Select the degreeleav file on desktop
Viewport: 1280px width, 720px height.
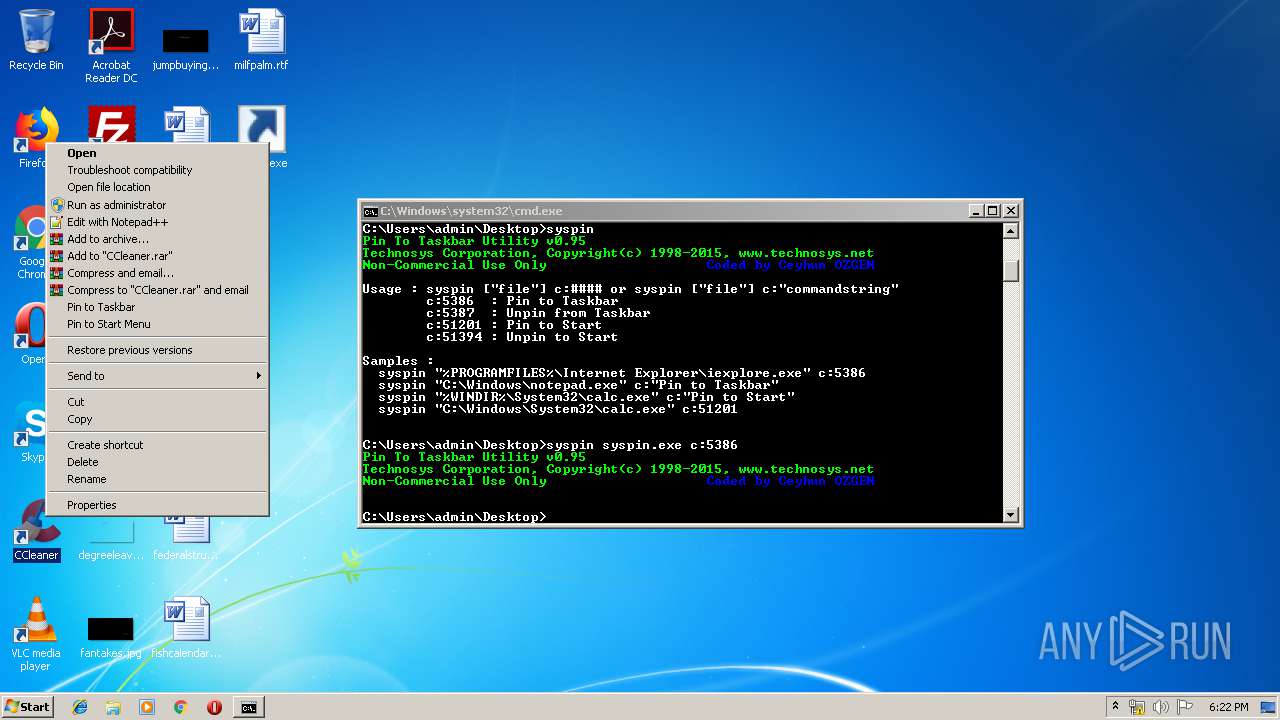pyautogui.click(x=111, y=540)
